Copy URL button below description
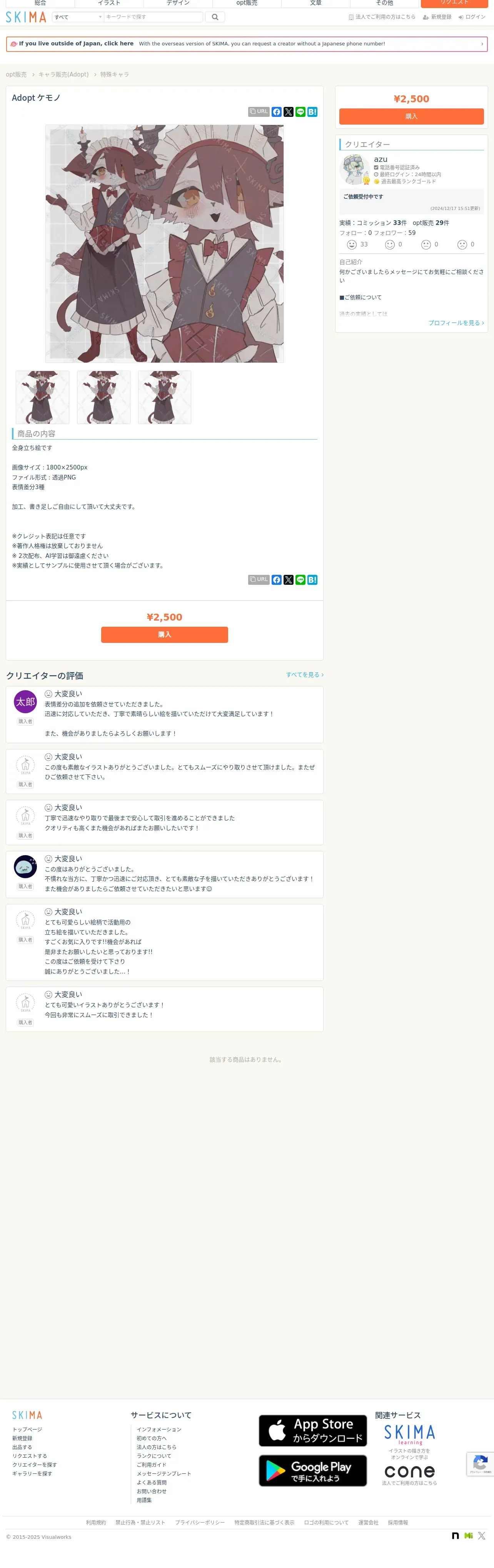Screen dimensions: 494x1568 (x=259, y=579)
